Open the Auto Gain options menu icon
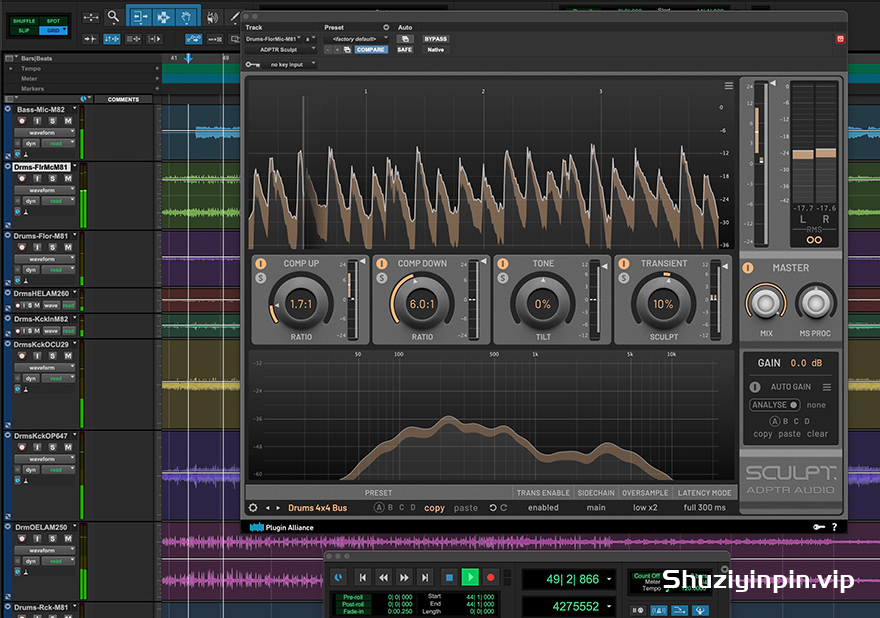Viewport: 880px width, 618px height. pos(827,387)
